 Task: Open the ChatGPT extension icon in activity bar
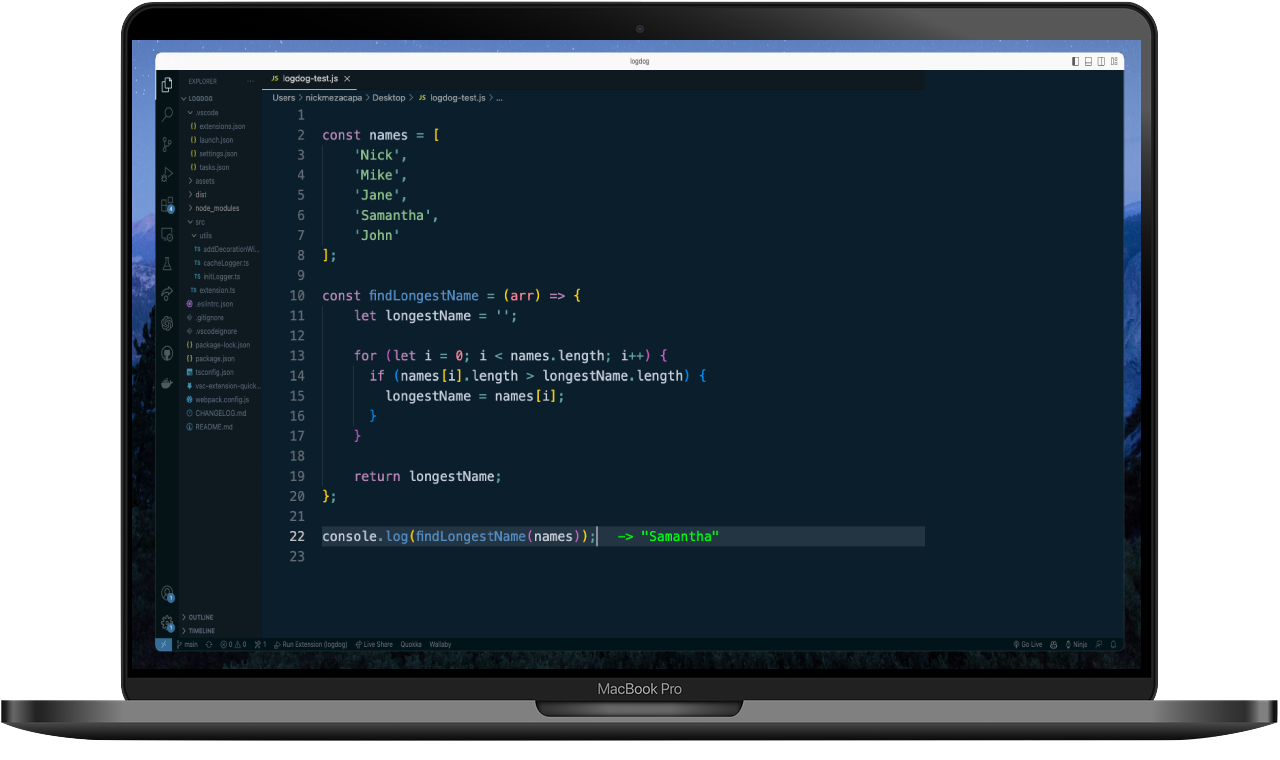[167, 323]
